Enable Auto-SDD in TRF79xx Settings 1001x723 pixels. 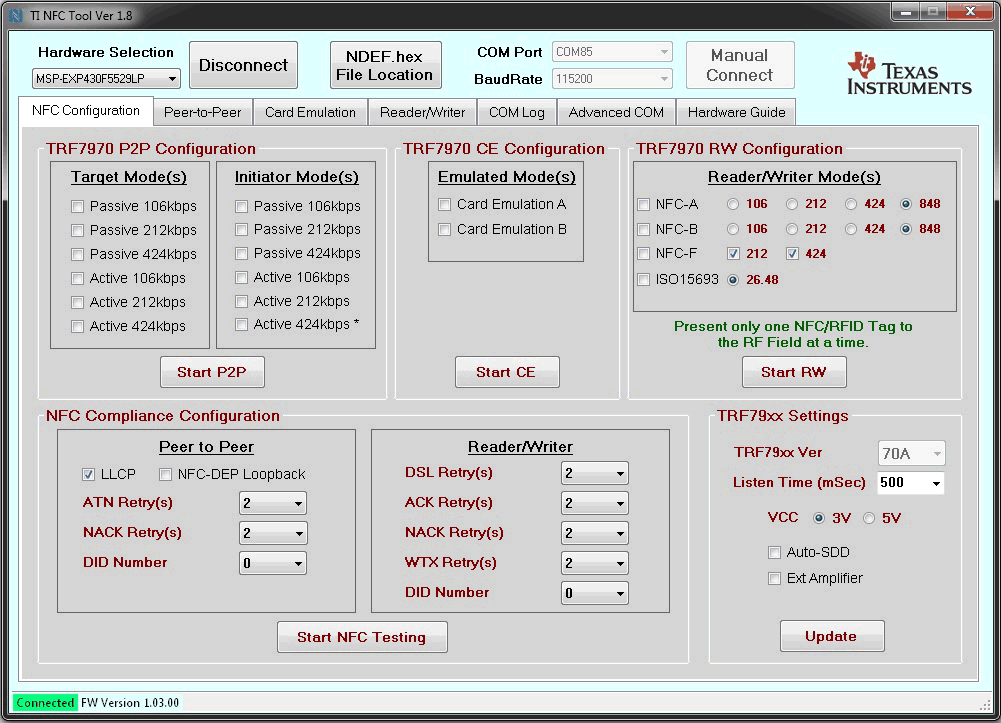(x=774, y=552)
